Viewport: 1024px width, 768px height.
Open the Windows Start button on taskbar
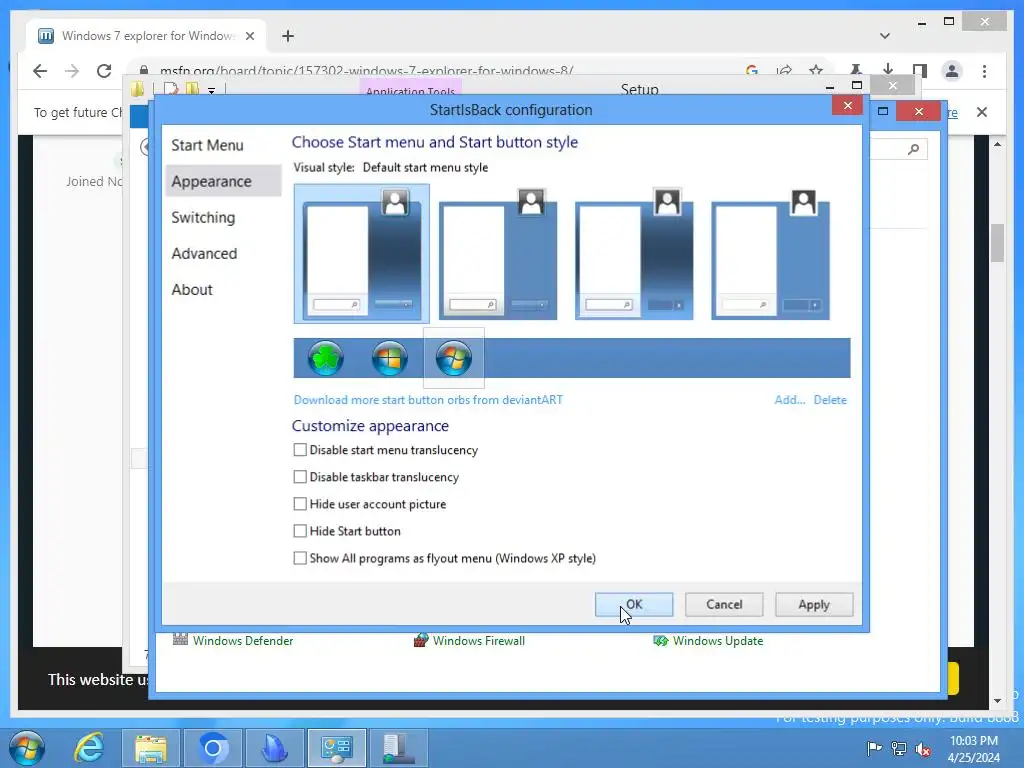(x=27, y=748)
